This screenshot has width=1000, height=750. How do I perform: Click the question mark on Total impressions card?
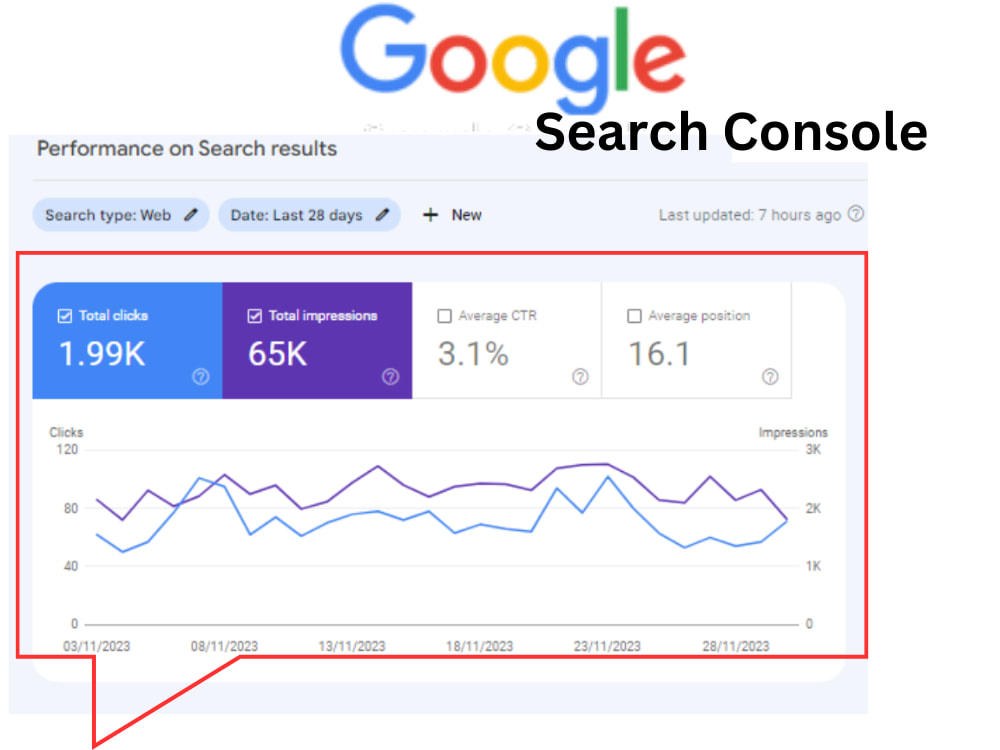pyautogui.click(x=390, y=377)
